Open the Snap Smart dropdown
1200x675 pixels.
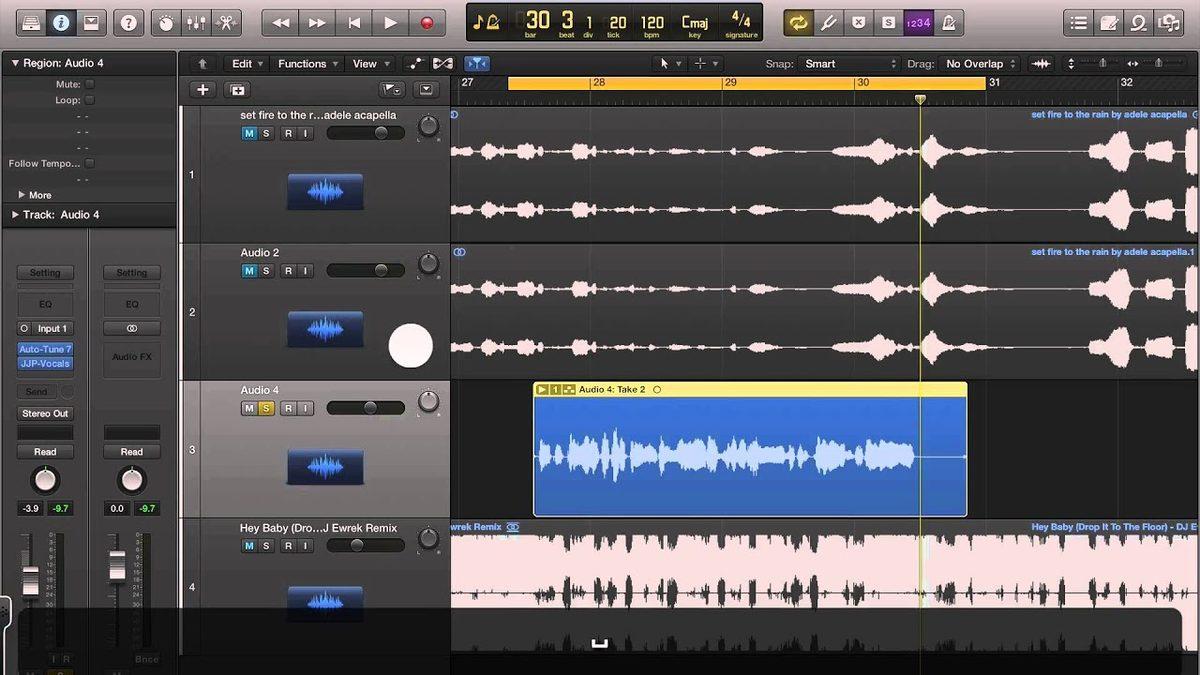click(x=836, y=64)
